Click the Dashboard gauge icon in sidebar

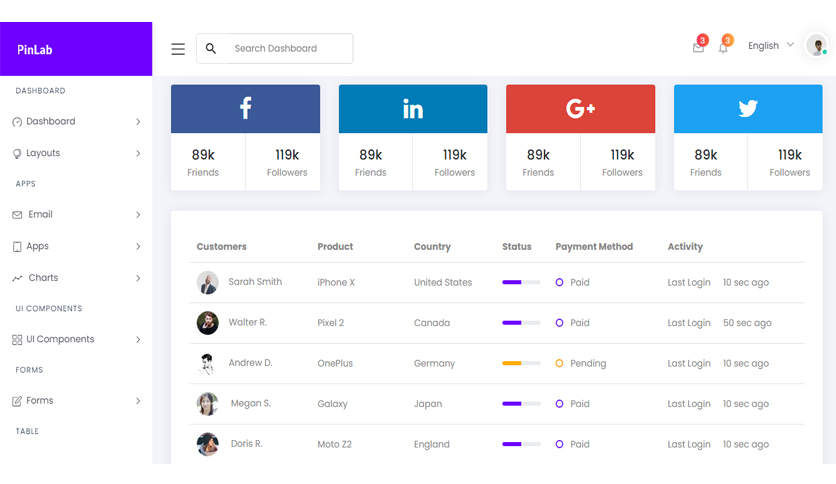pyautogui.click(x=17, y=122)
